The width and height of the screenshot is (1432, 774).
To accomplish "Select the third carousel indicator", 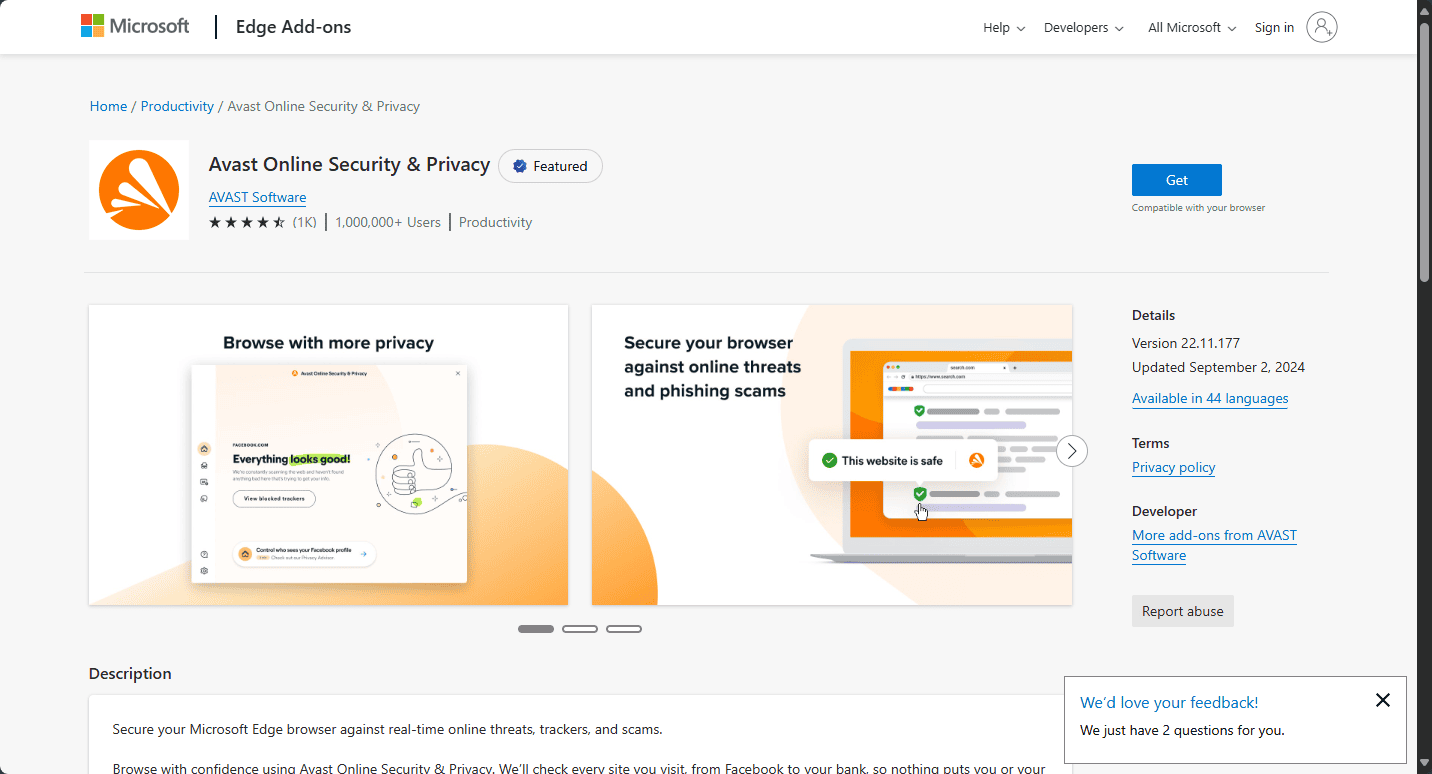I will [624, 629].
